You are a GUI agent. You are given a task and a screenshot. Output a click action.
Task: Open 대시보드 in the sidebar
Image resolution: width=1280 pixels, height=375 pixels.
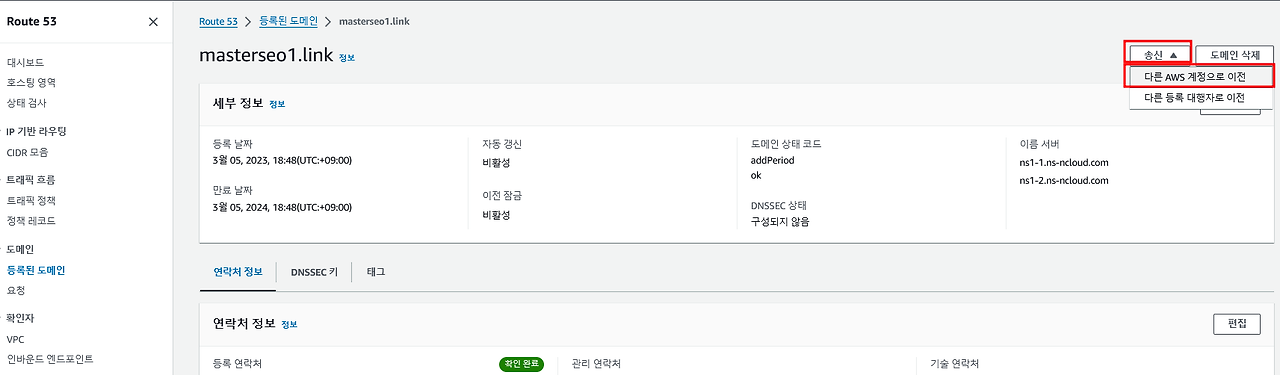25,62
